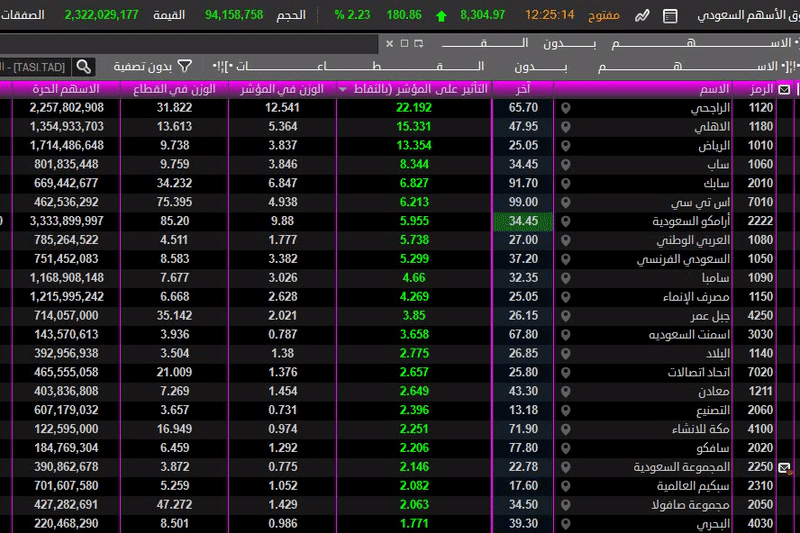
Task: Expand the [TASI.TAD] symbol selector
Action: 35,66
